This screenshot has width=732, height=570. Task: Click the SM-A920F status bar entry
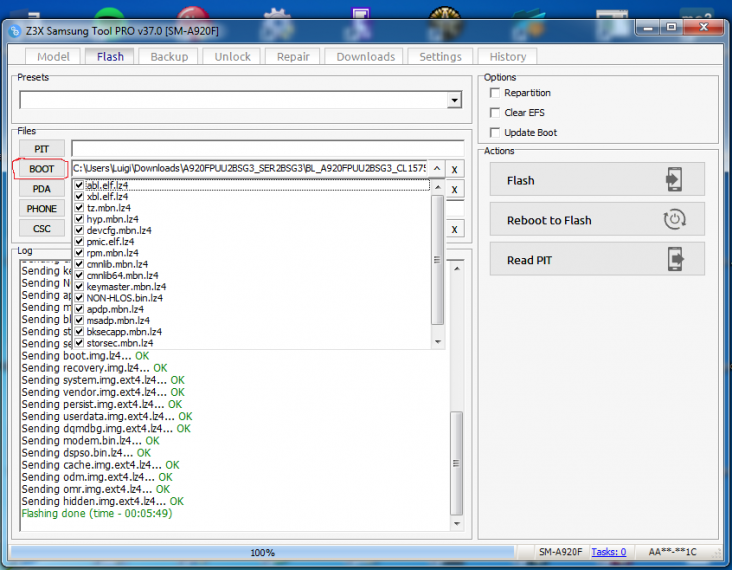pyautogui.click(x=560, y=552)
